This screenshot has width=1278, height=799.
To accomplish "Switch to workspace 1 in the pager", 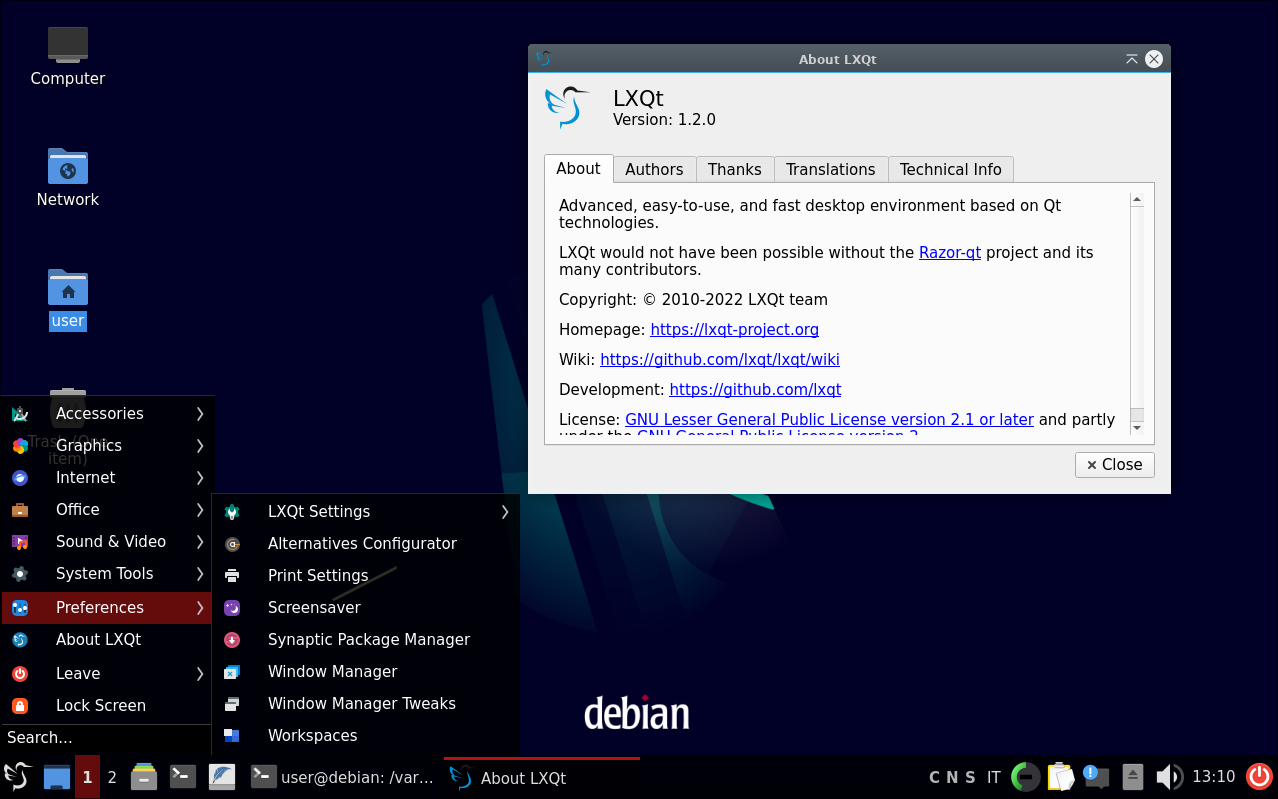I will point(87,777).
